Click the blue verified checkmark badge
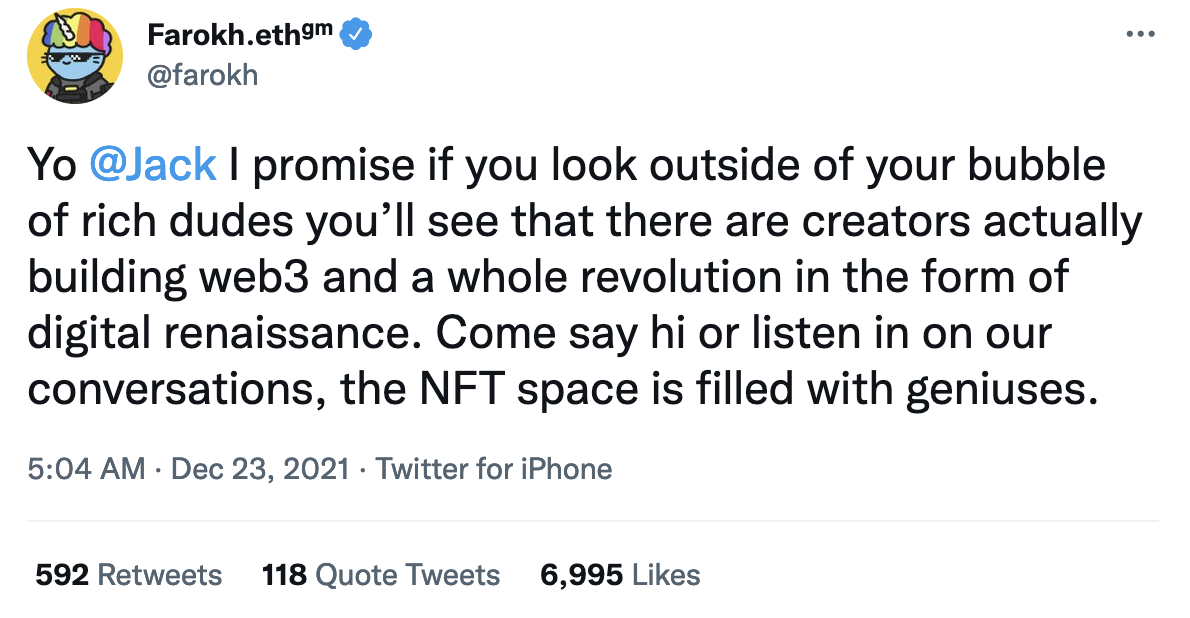Screen dimensions: 1190x618 (x=356, y=35)
